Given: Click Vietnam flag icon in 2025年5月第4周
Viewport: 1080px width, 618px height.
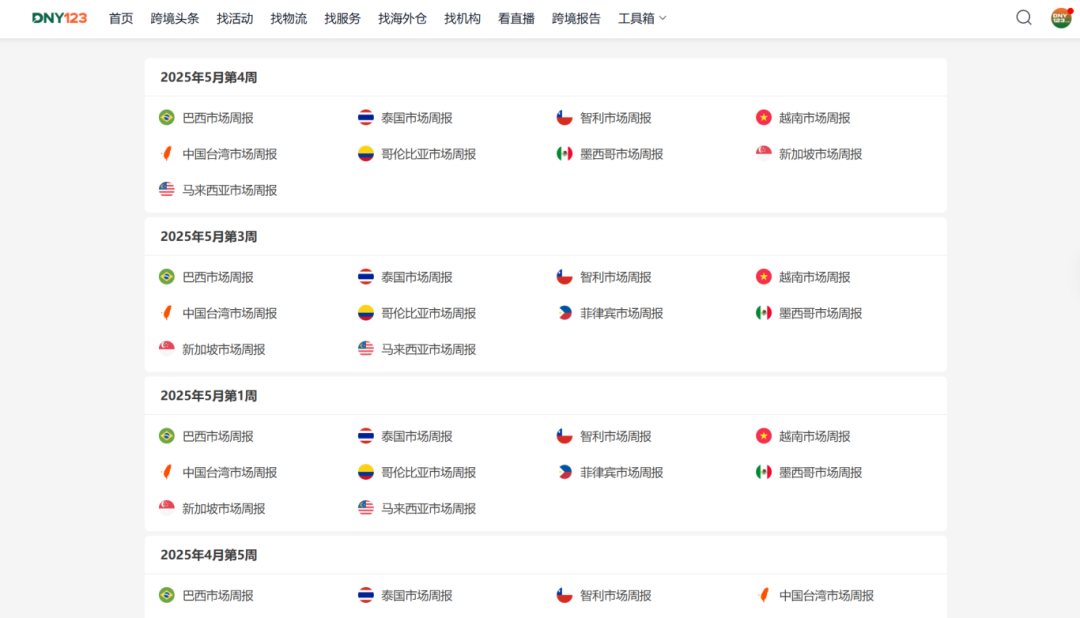Looking at the screenshot, I should point(764,118).
